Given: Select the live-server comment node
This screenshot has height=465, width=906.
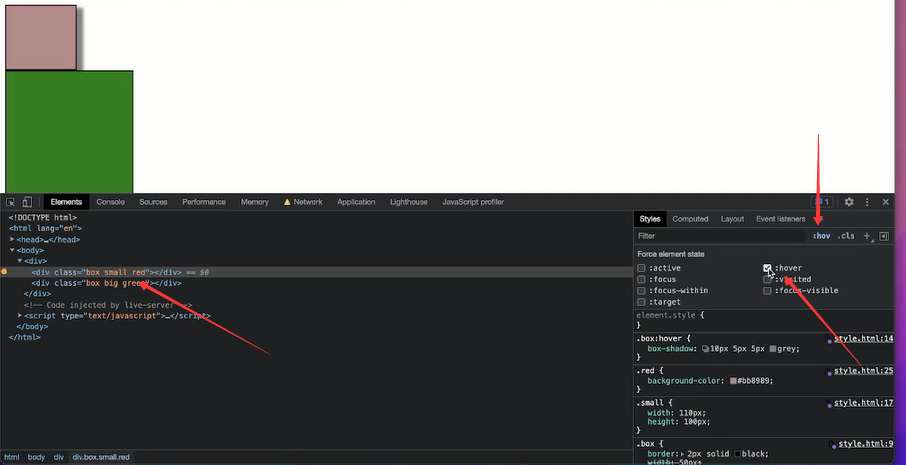Looking at the screenshot, I should (x=108, y=305).
